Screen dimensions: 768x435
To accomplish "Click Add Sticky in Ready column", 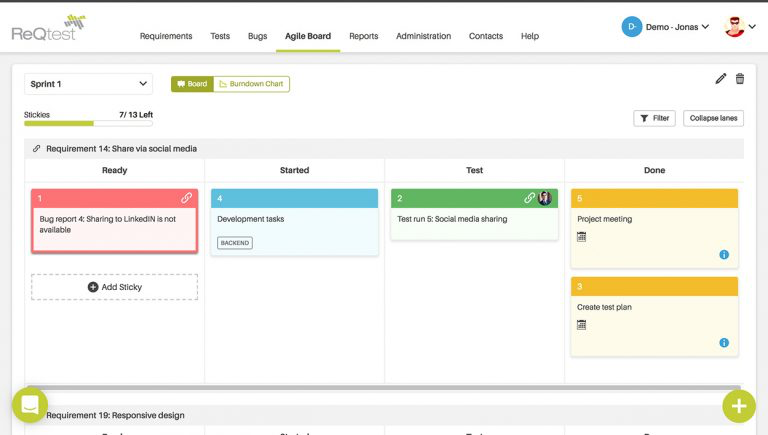I will click(115, 287).
